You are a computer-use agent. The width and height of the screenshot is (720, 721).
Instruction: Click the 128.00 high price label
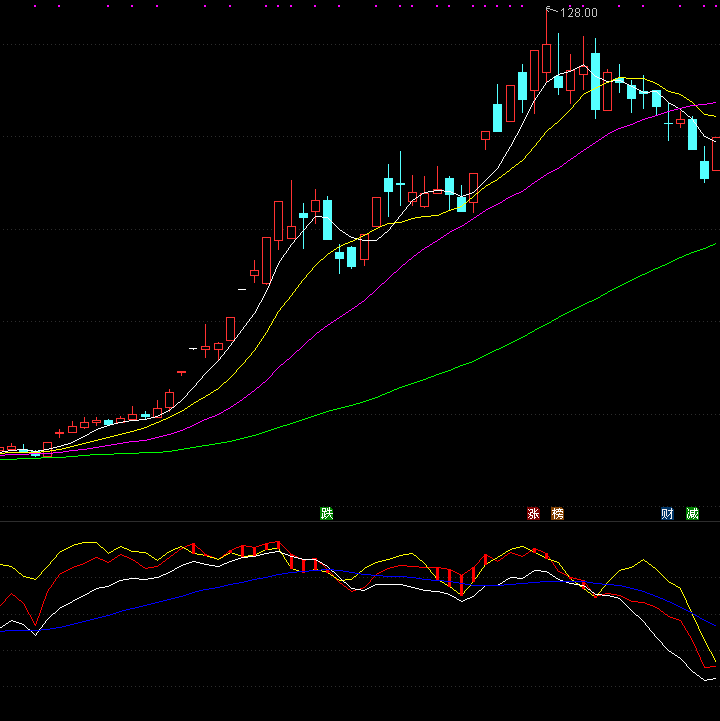[x=579, y=13]
